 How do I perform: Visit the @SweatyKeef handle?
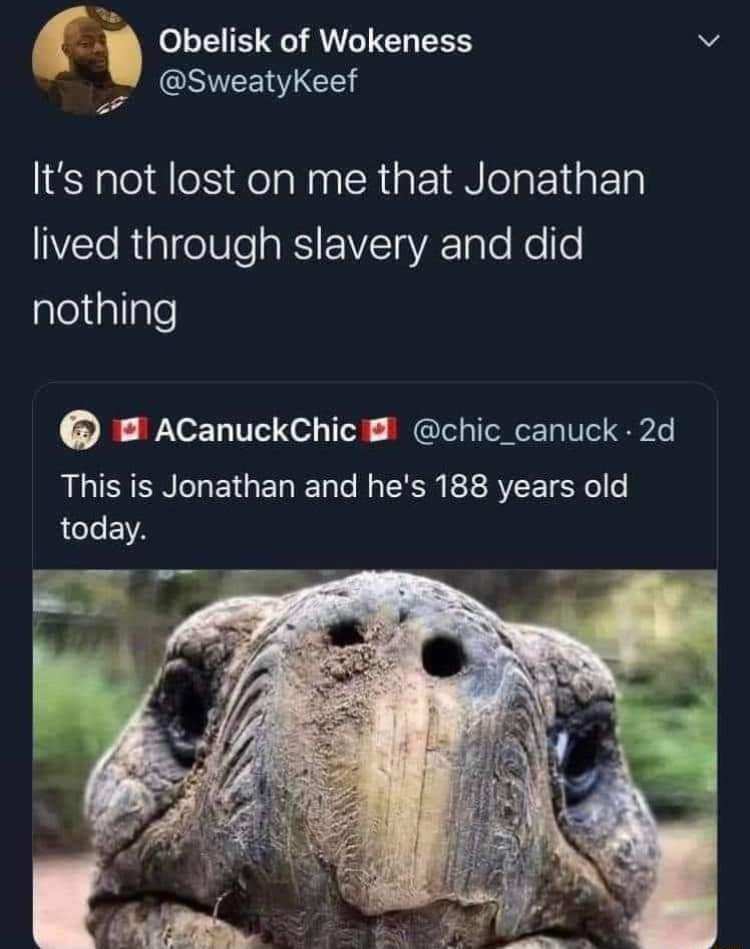[x=258, y=81]
